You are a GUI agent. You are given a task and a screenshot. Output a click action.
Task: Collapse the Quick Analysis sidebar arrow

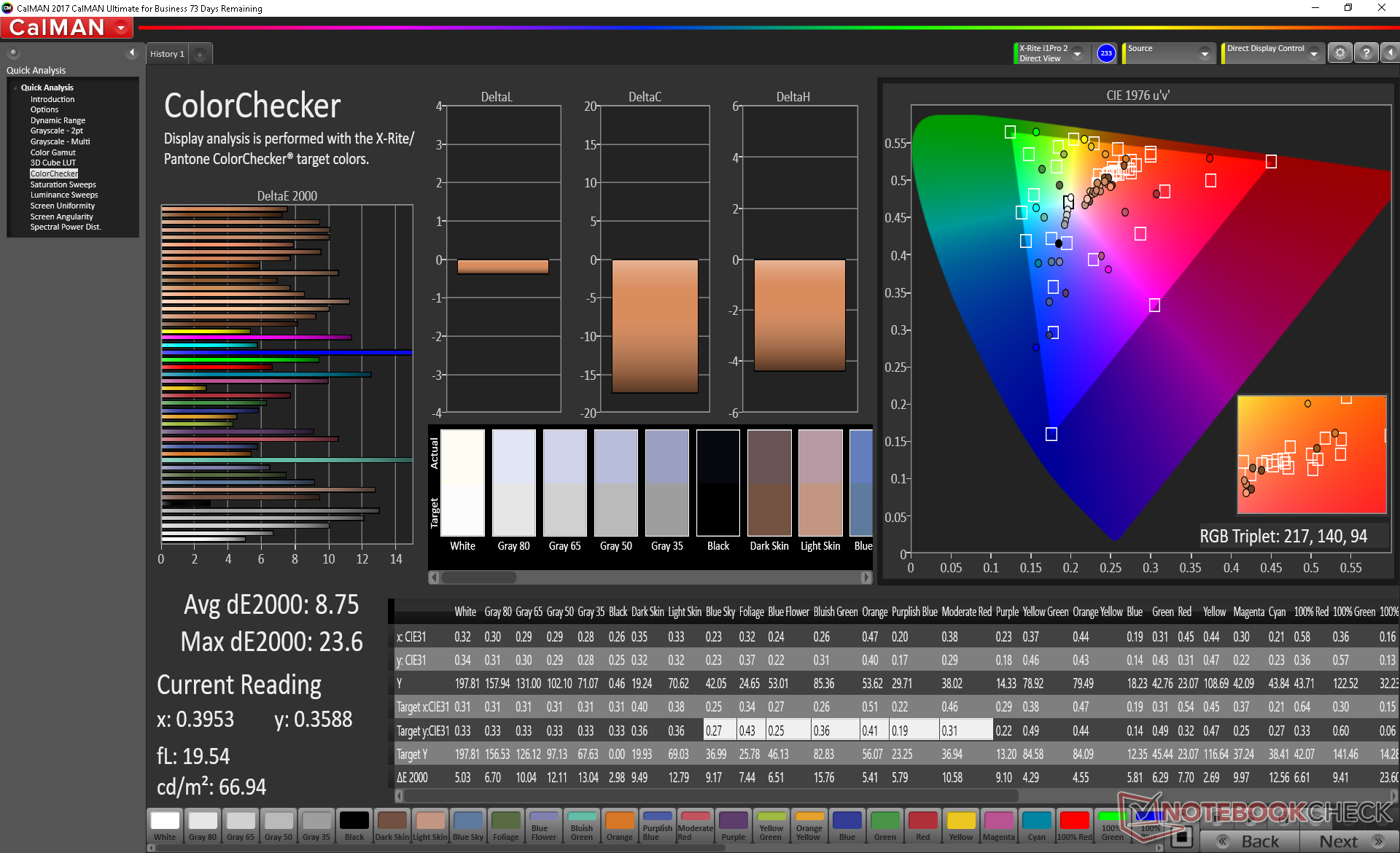[x=132, y=52]
